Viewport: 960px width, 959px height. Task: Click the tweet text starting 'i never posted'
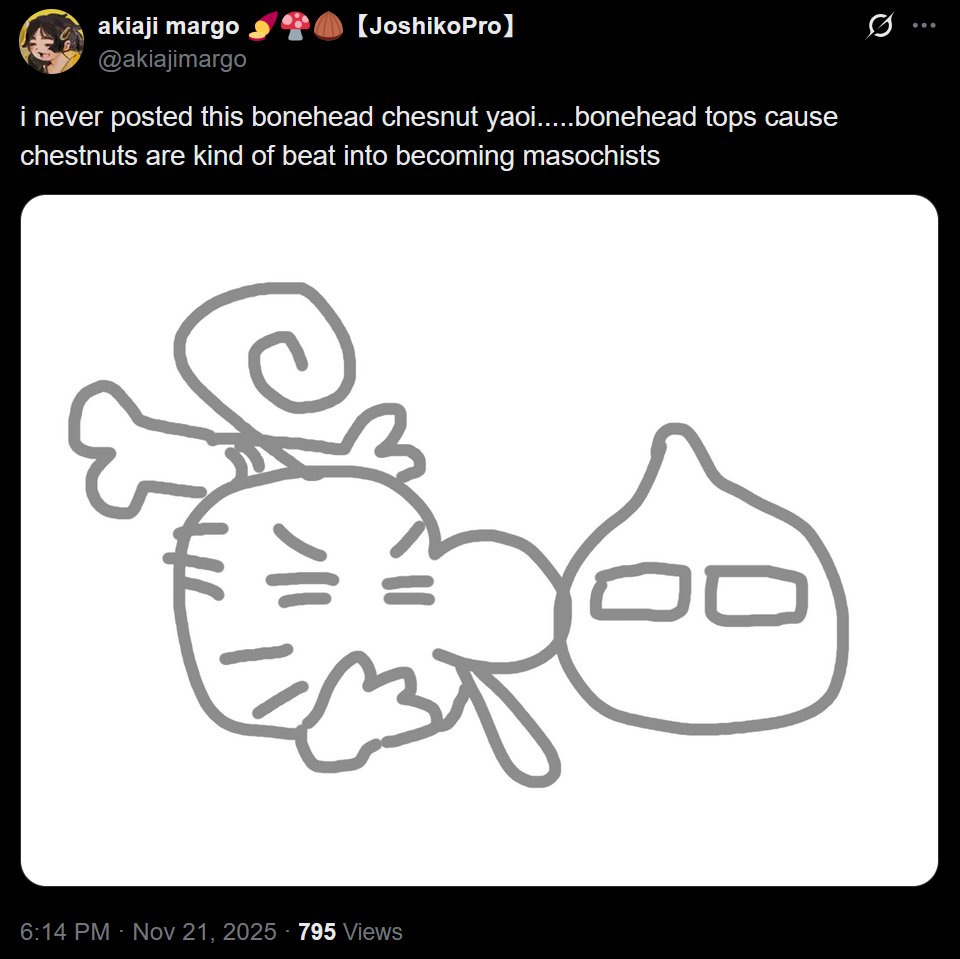pyautogui.click(x=429, y=136)
